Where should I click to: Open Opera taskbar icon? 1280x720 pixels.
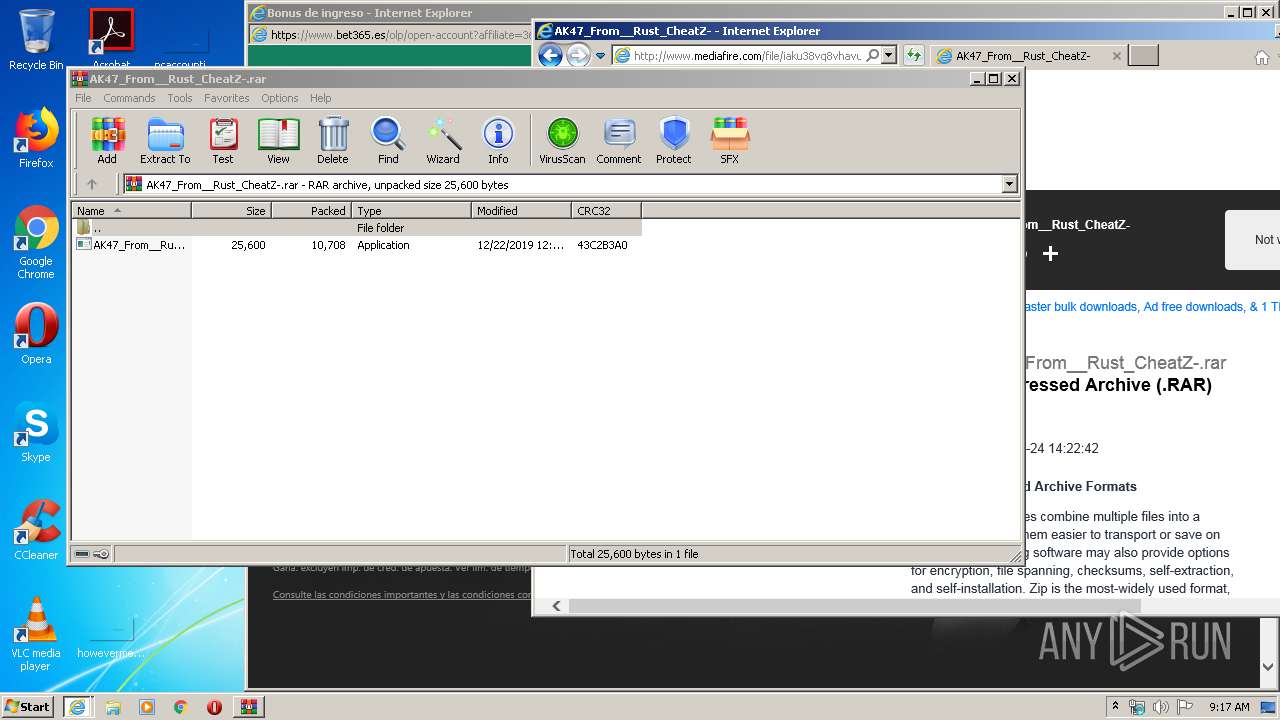pyautogui.click(x=214, y=707)
